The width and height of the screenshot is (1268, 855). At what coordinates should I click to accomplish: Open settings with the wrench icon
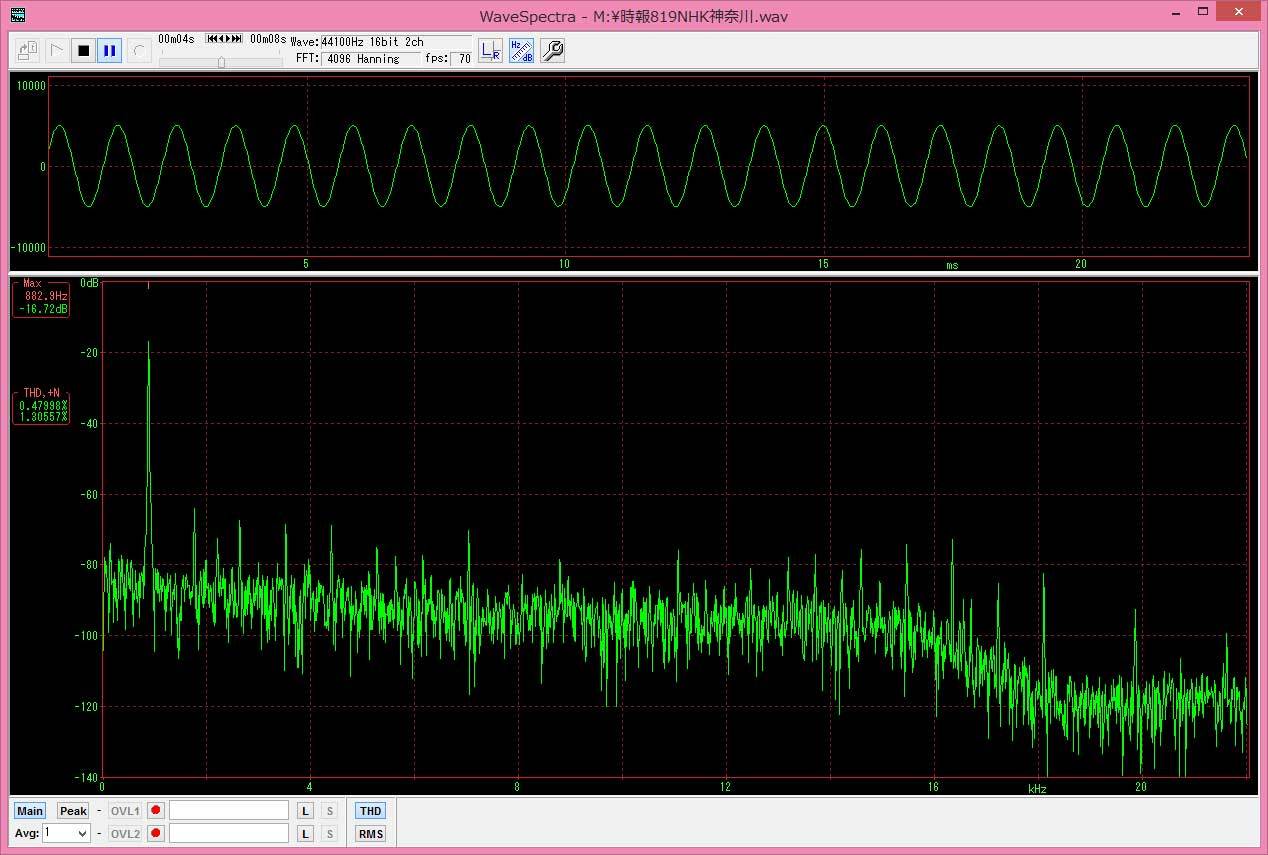552,50
